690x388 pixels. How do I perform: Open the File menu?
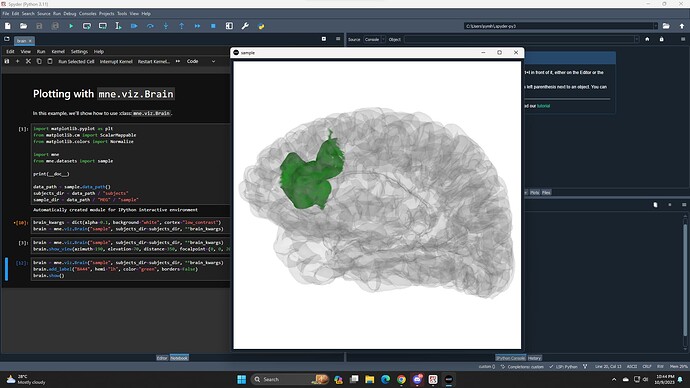6,14
